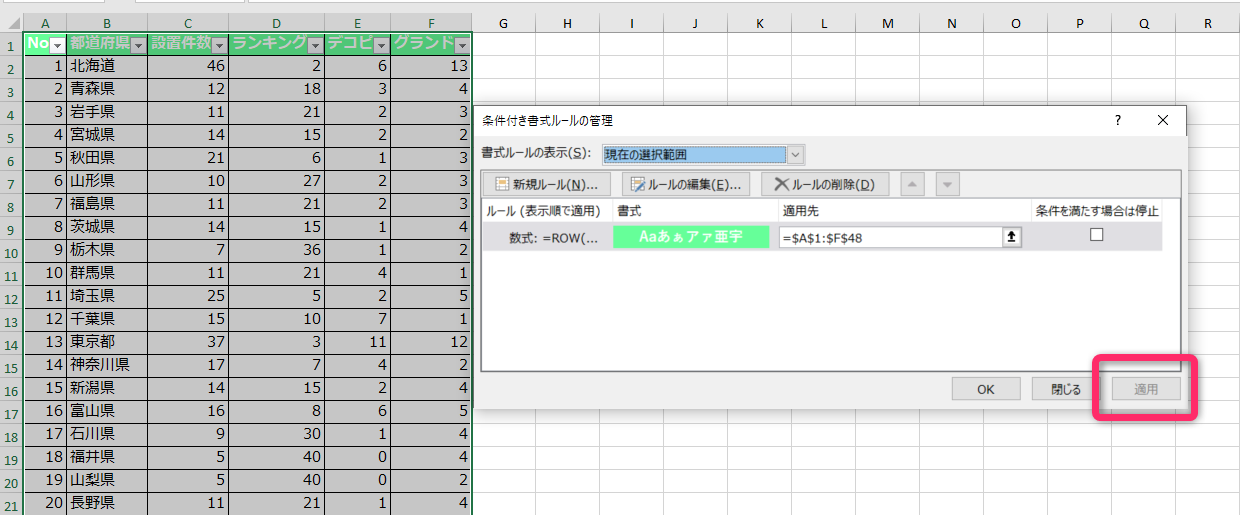This screenshot has height=515, width=1240.
Task: Click the 新規ルール (New Rule) button
Action: click(546, 184)
